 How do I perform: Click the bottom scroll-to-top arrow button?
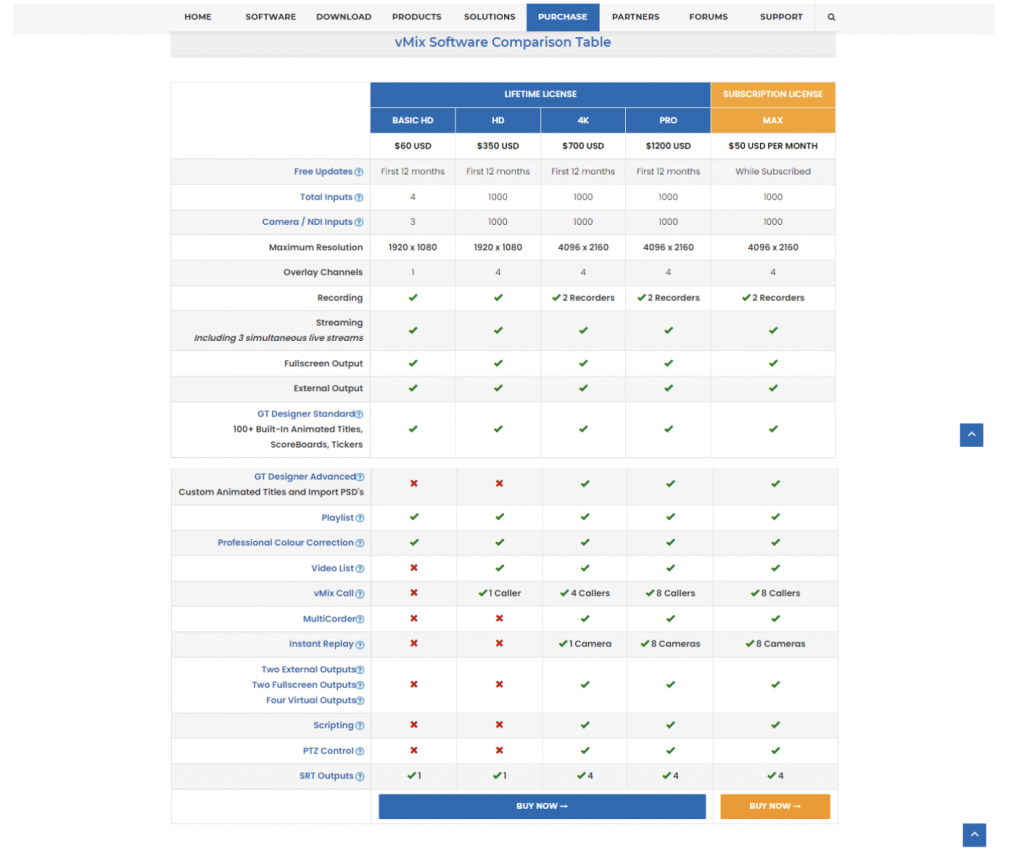(x=974, y=835)
